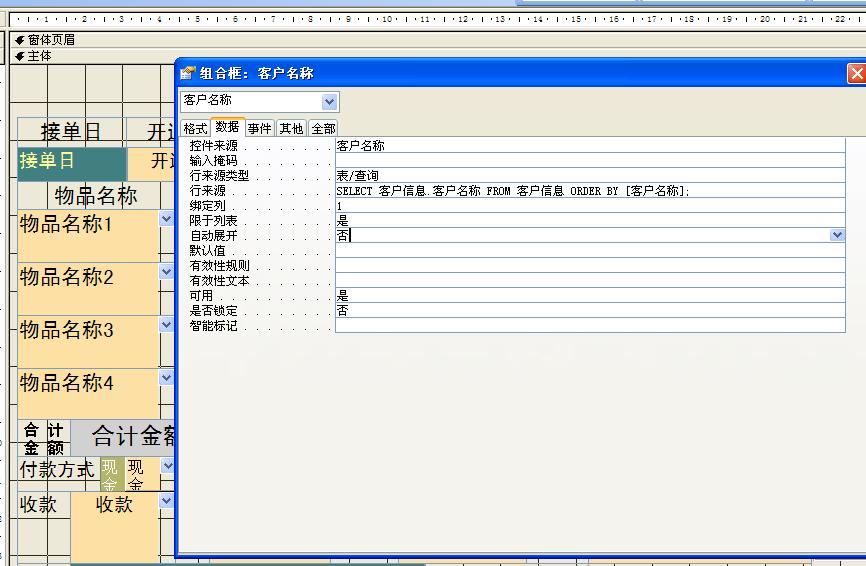Click the 行来源 SELECT statement field
This screenshot has width=866, height=566.
590,191
